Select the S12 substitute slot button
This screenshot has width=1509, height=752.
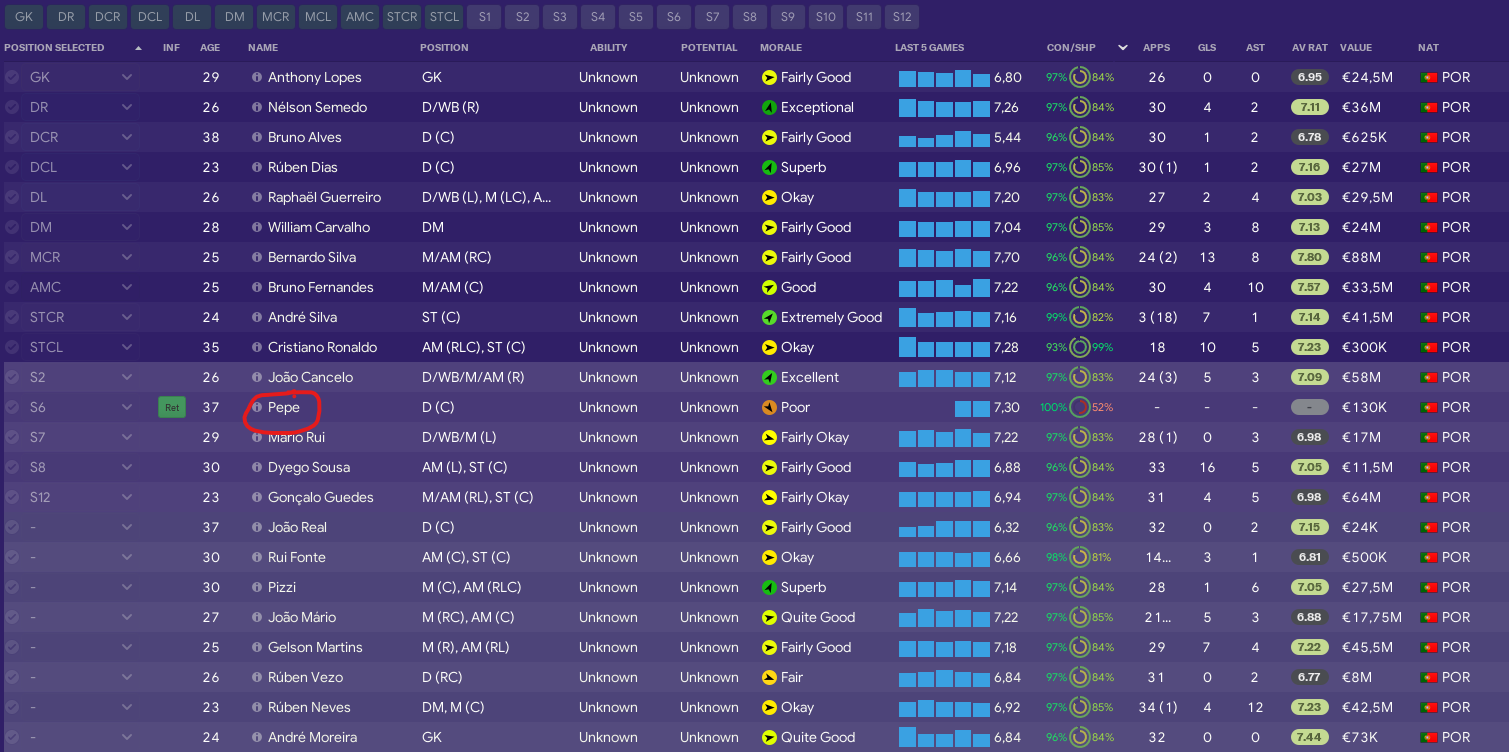(902, 16)
